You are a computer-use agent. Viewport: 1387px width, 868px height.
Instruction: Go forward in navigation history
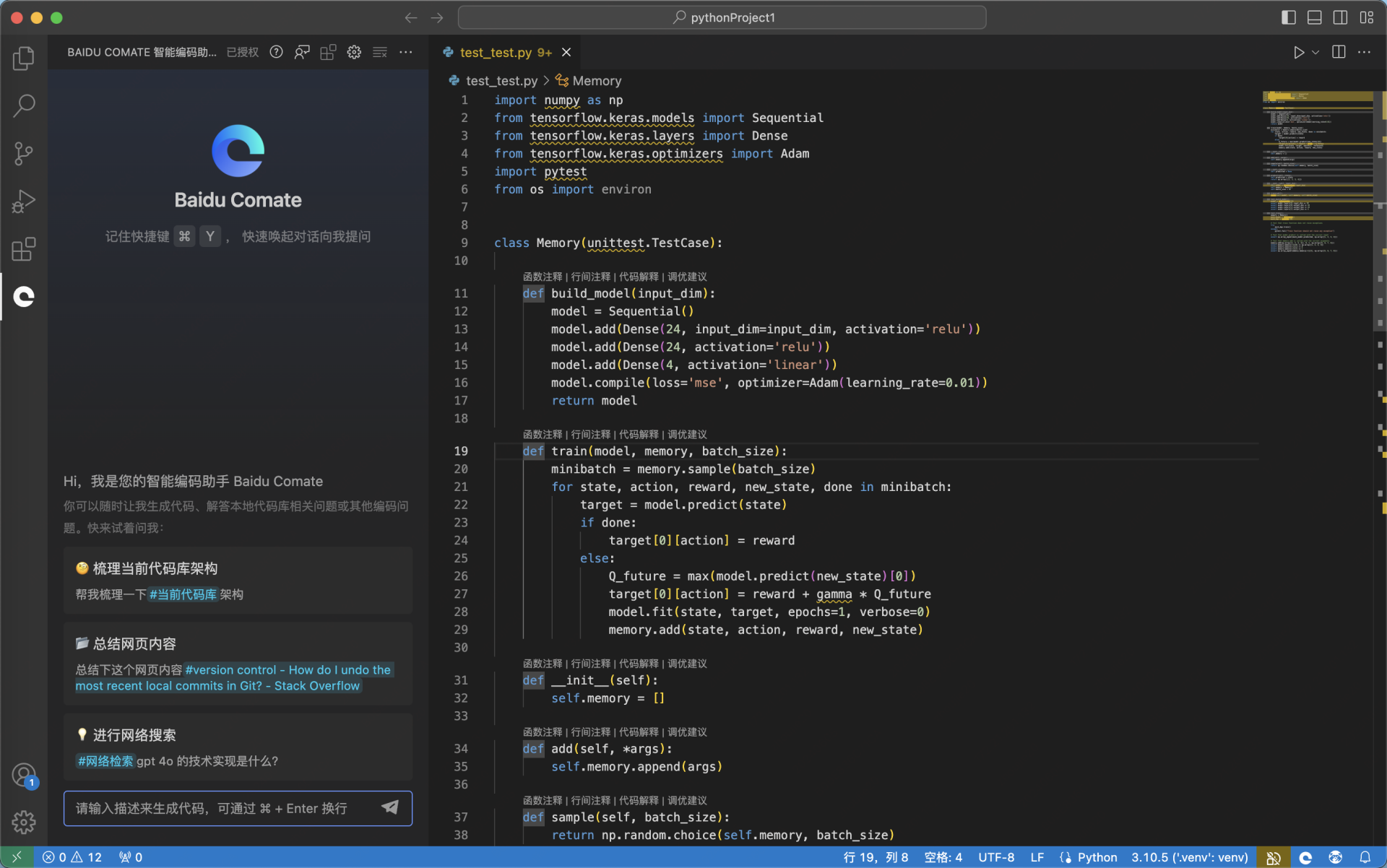point(437,17)
